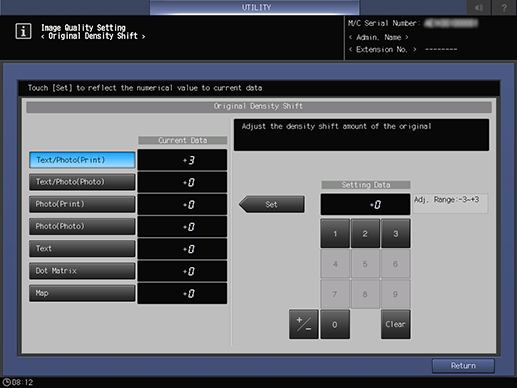Click the 08:12 time display
This screenshot has height=388, width=517.
coord(22,382)
